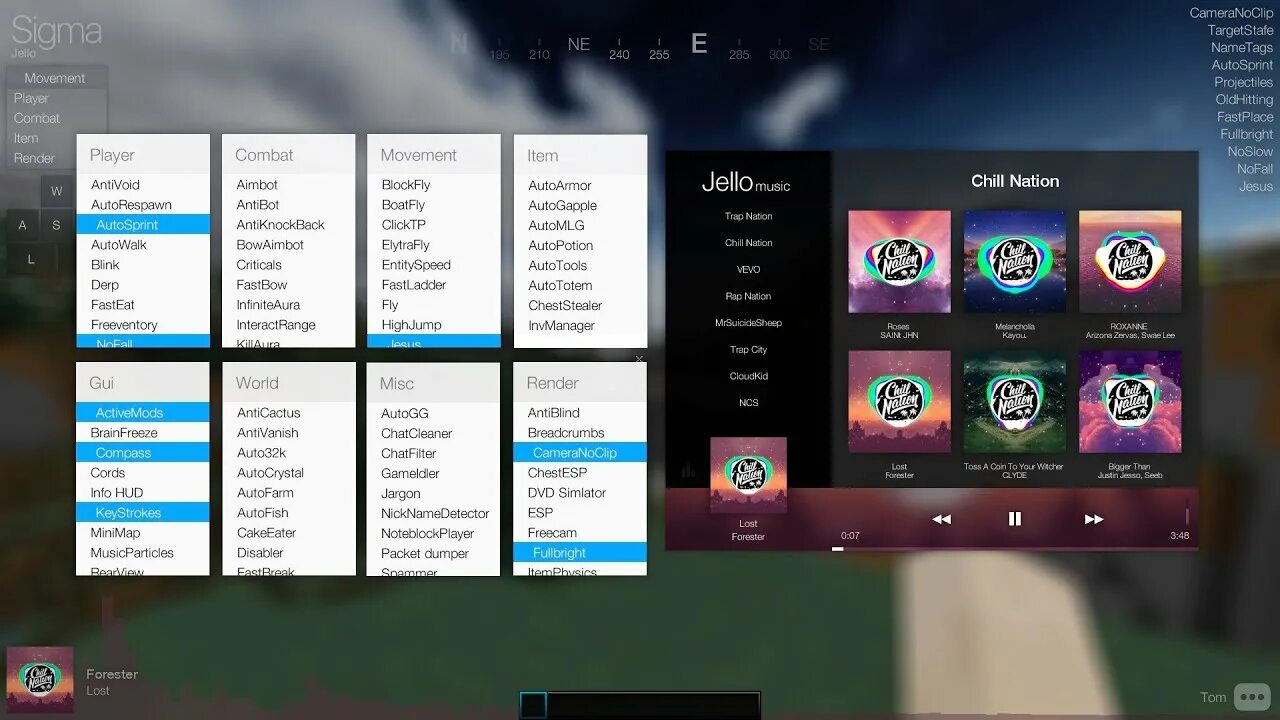Open the VEVO channel
Screen dimensions: 1280x720
tap(749, 270)
